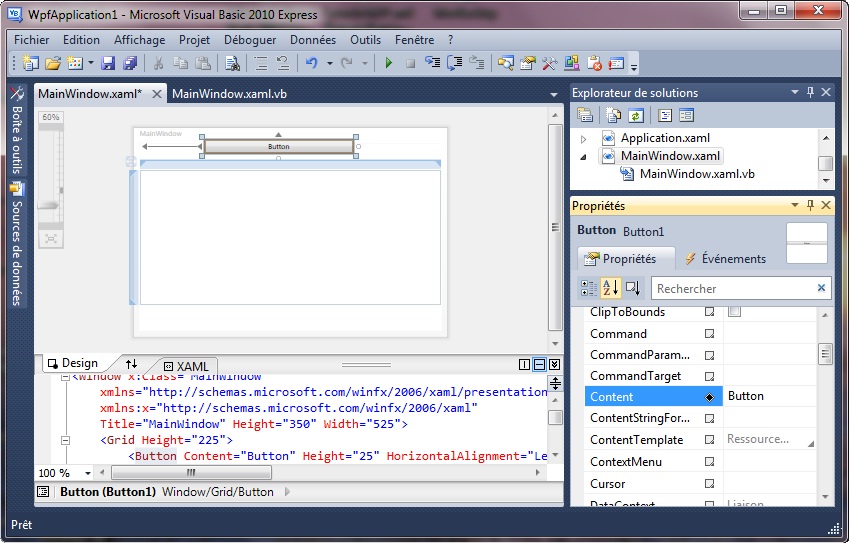This screenshot has width=849, height=543.
Task: Click the Cut scissors icon
Action: pyautogui.click(x=158, y=63)
